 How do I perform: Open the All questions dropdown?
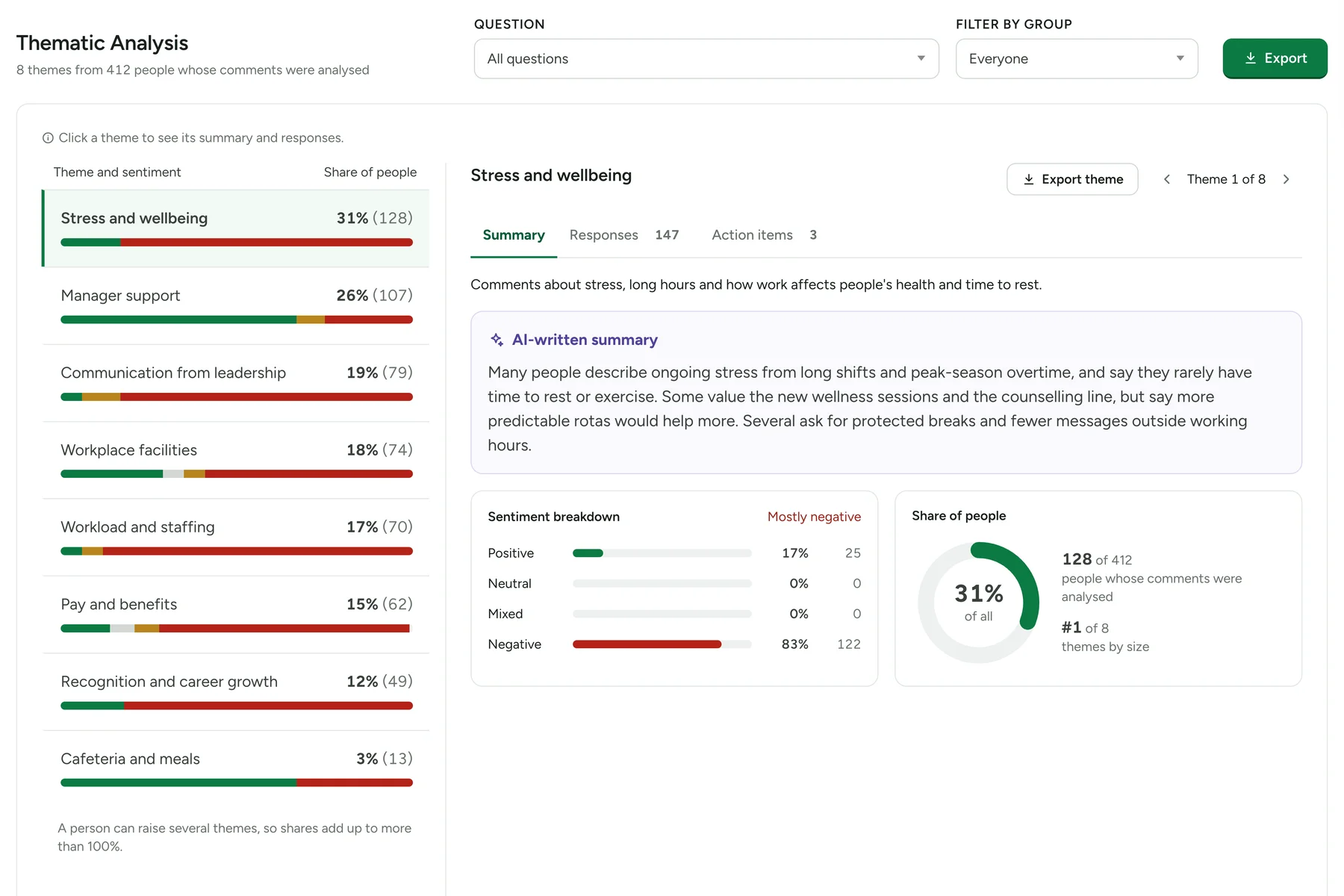[706, 59]
